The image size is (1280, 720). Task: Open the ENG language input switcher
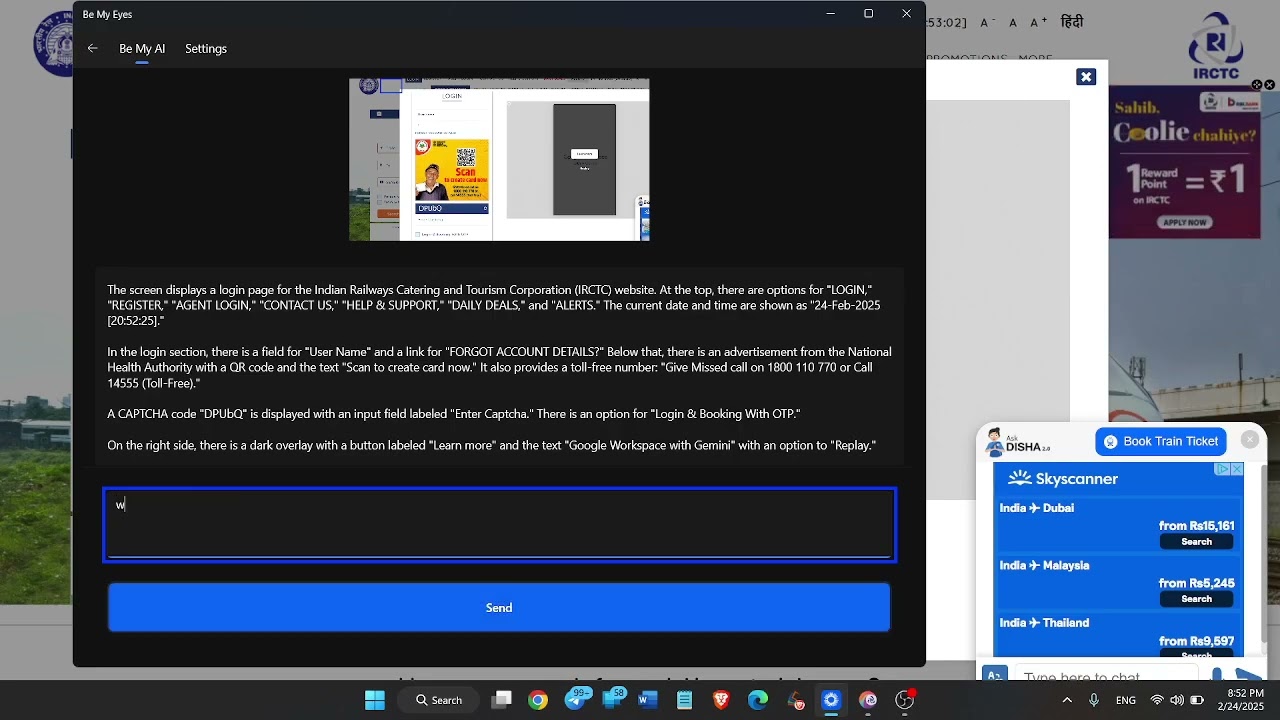tap(1126, 700)
